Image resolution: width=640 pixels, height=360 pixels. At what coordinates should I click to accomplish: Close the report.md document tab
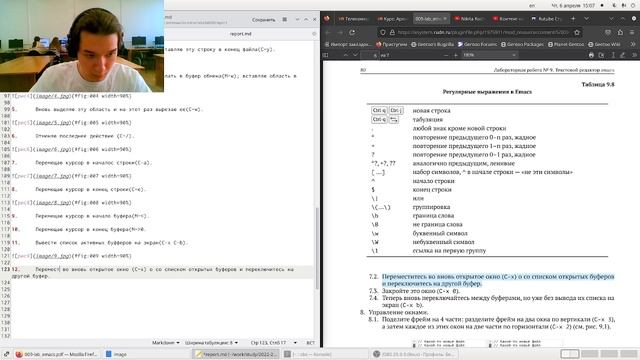click(x=314, y=34)
